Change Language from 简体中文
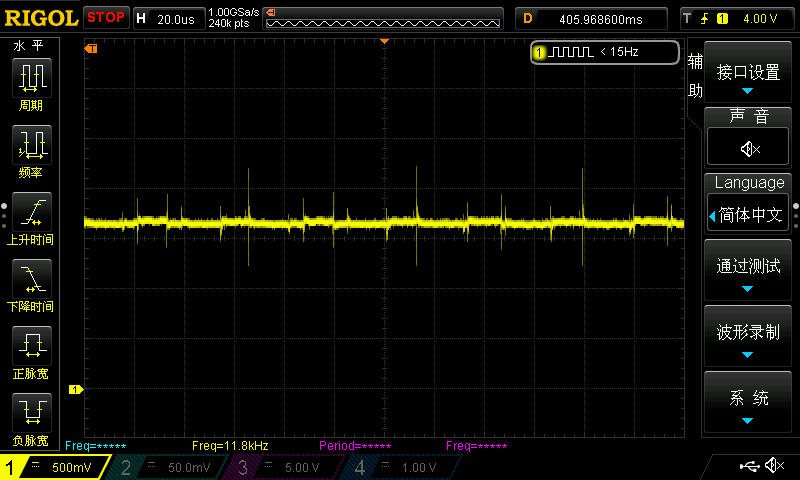This screenshot has height=480, width=800. click(x=748, y=215)
